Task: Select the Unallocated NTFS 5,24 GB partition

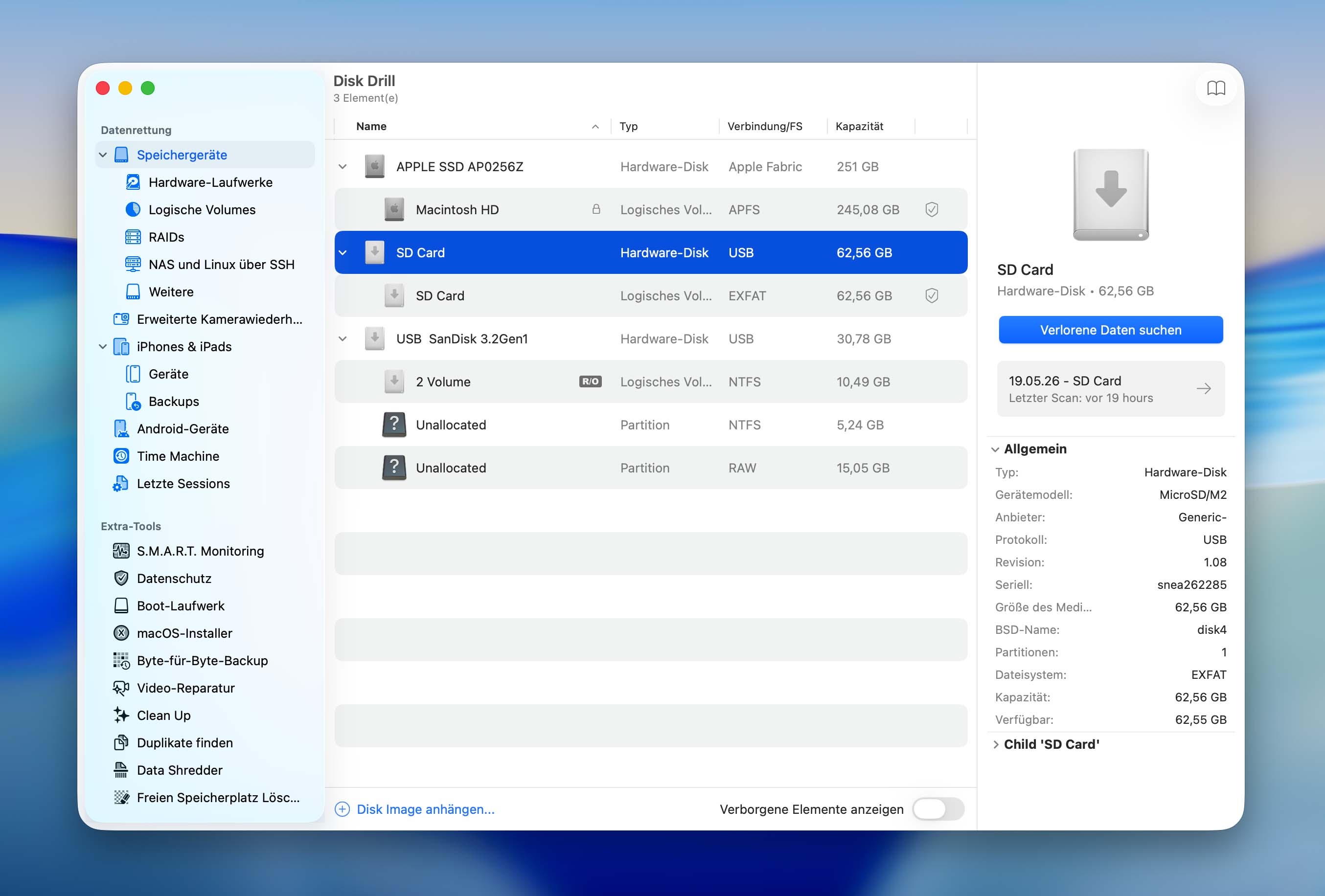Action: pyautogui.click(x=651, y=425)
